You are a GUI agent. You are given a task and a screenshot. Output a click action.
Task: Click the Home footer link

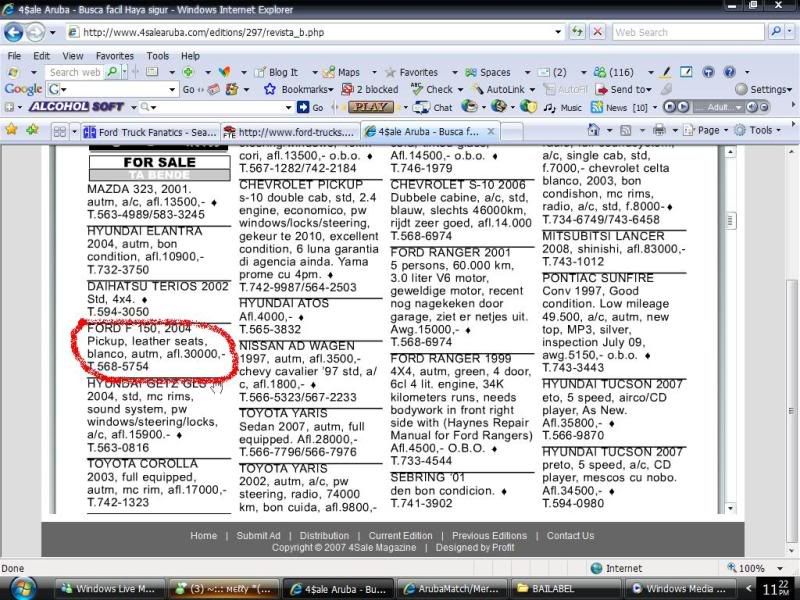[204, 536]
